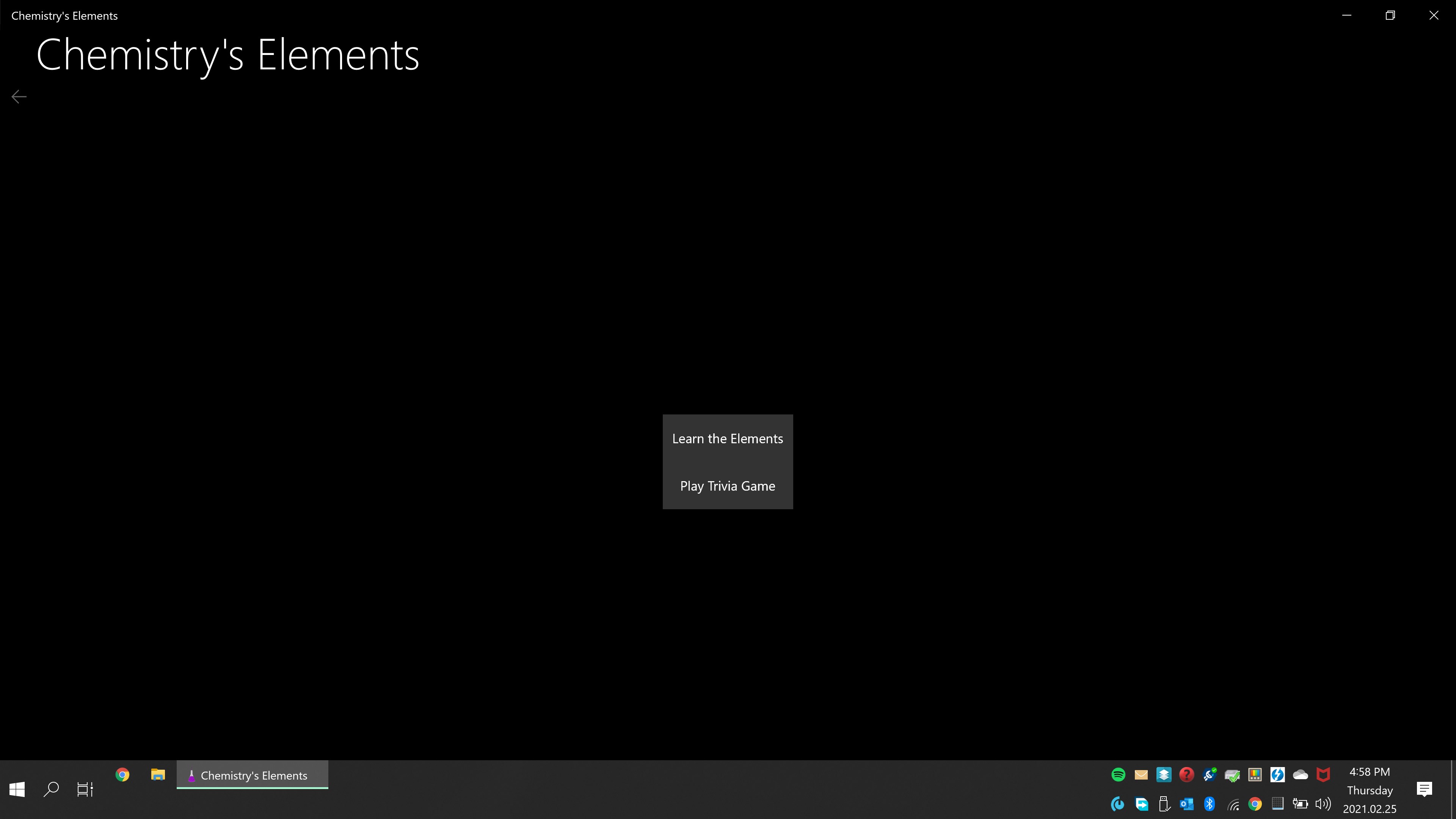Open Task View on the taskbar

[85, 789]
